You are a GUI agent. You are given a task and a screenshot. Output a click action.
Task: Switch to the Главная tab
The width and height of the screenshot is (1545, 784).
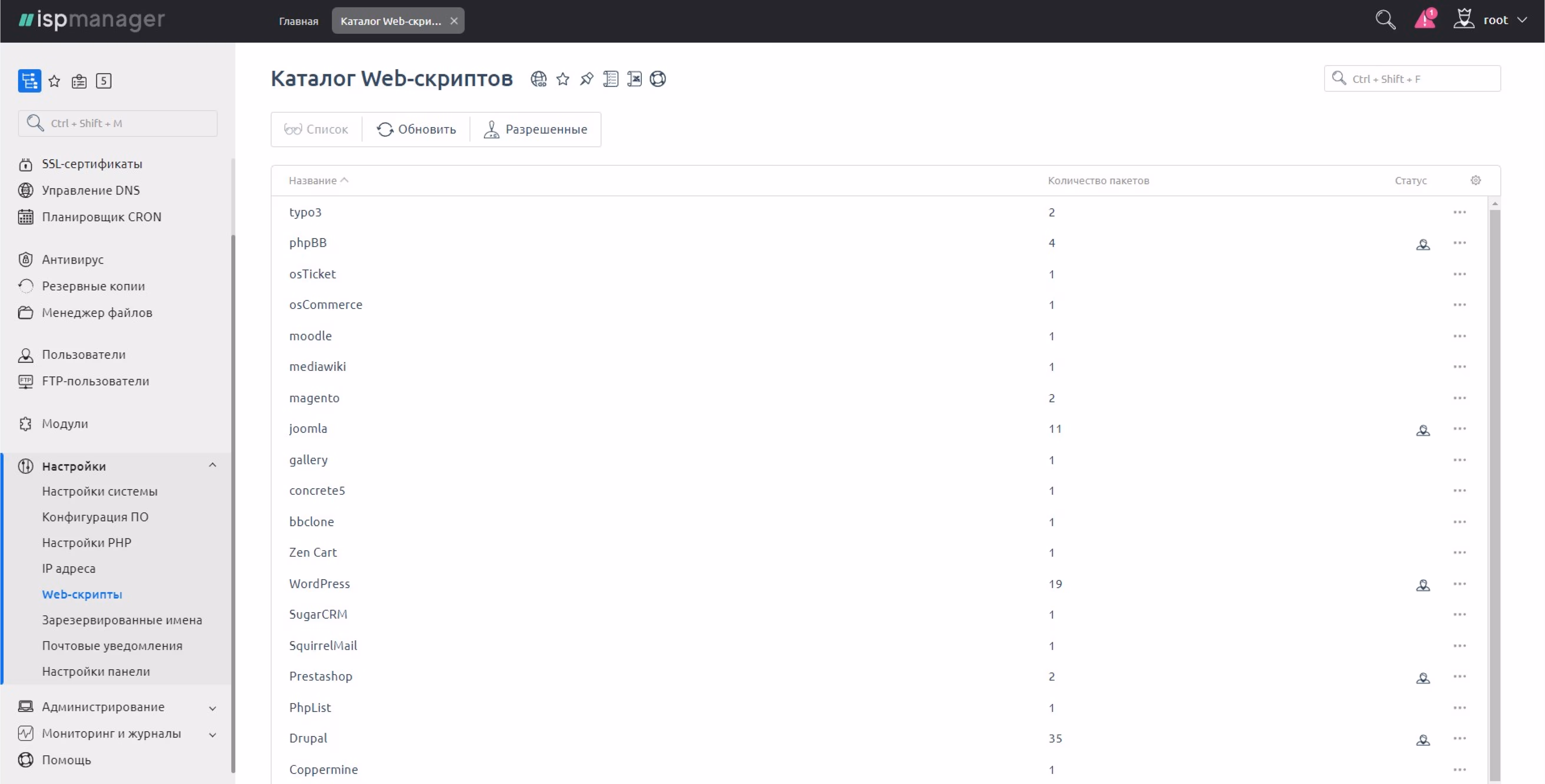(x=298, y=20)
